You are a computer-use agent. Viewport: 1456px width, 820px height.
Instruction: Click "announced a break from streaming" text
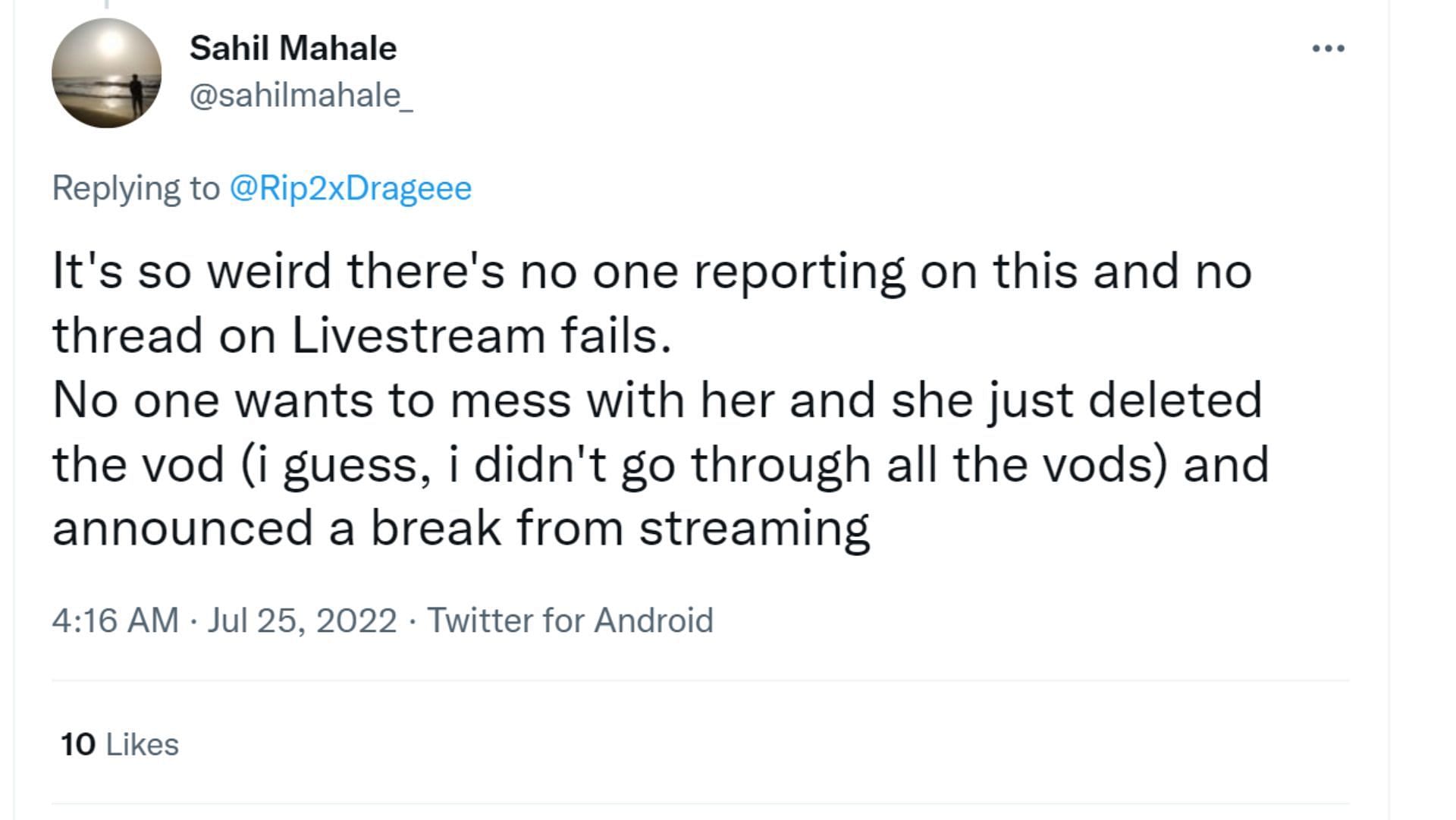tap(460, 528)
